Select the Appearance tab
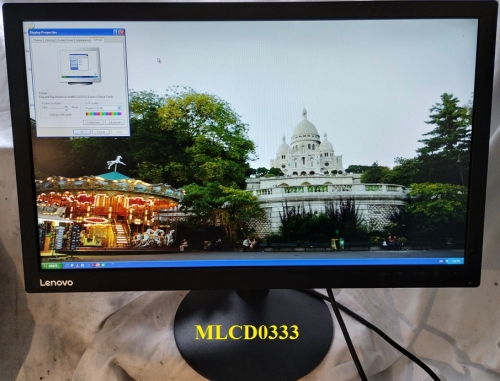Viewport: 500px width, 381px height. pyautogui.click(x=83, y=40)
